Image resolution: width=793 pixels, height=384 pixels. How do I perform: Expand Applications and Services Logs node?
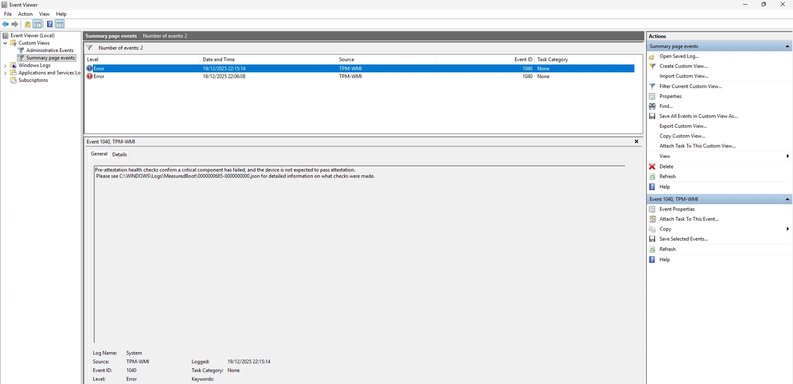pyautogui.click(x=5, y=73)
